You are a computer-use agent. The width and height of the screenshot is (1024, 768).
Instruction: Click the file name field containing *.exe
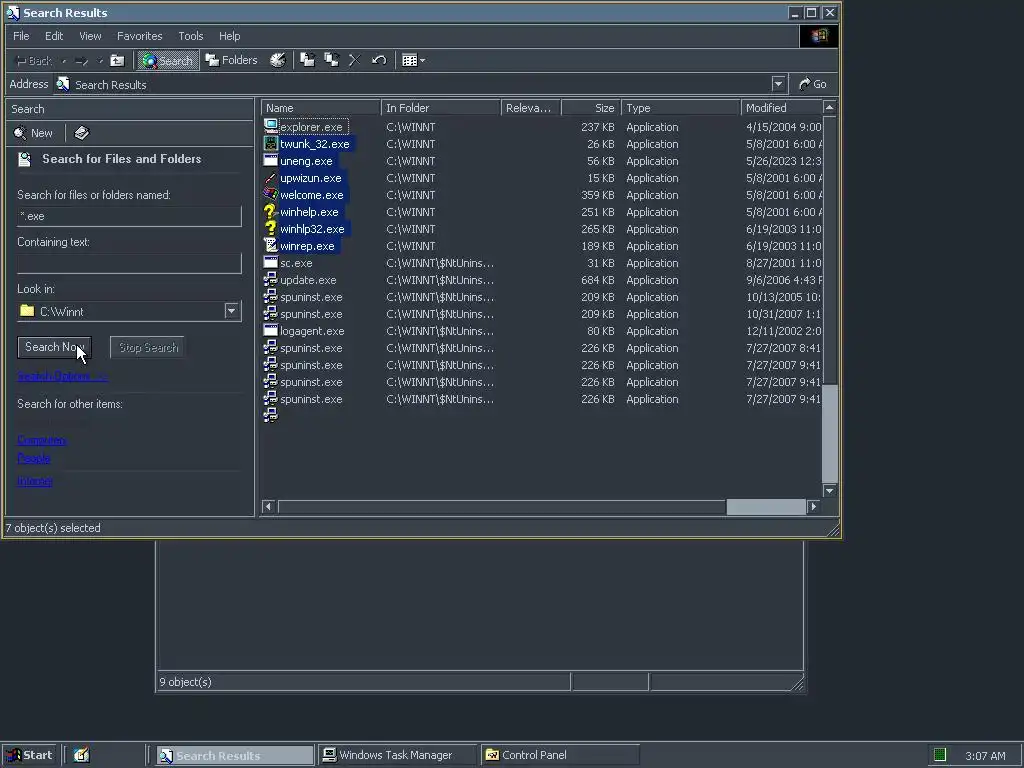(x=129, y=216)
